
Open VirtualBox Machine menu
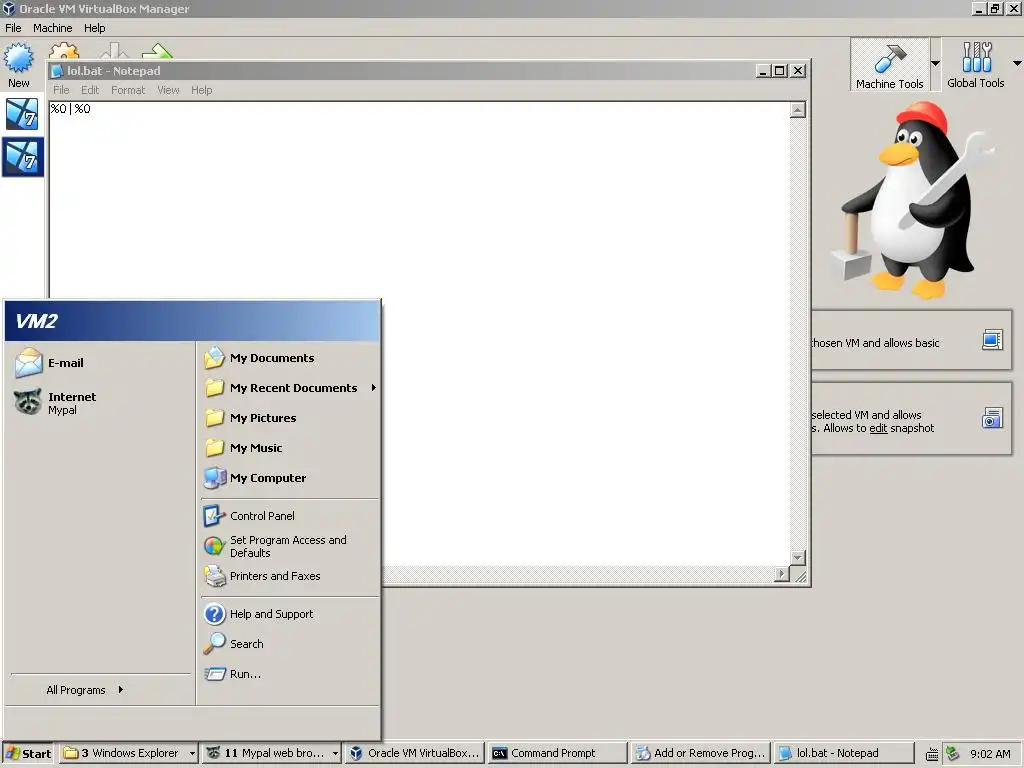[x=52, y=28]
